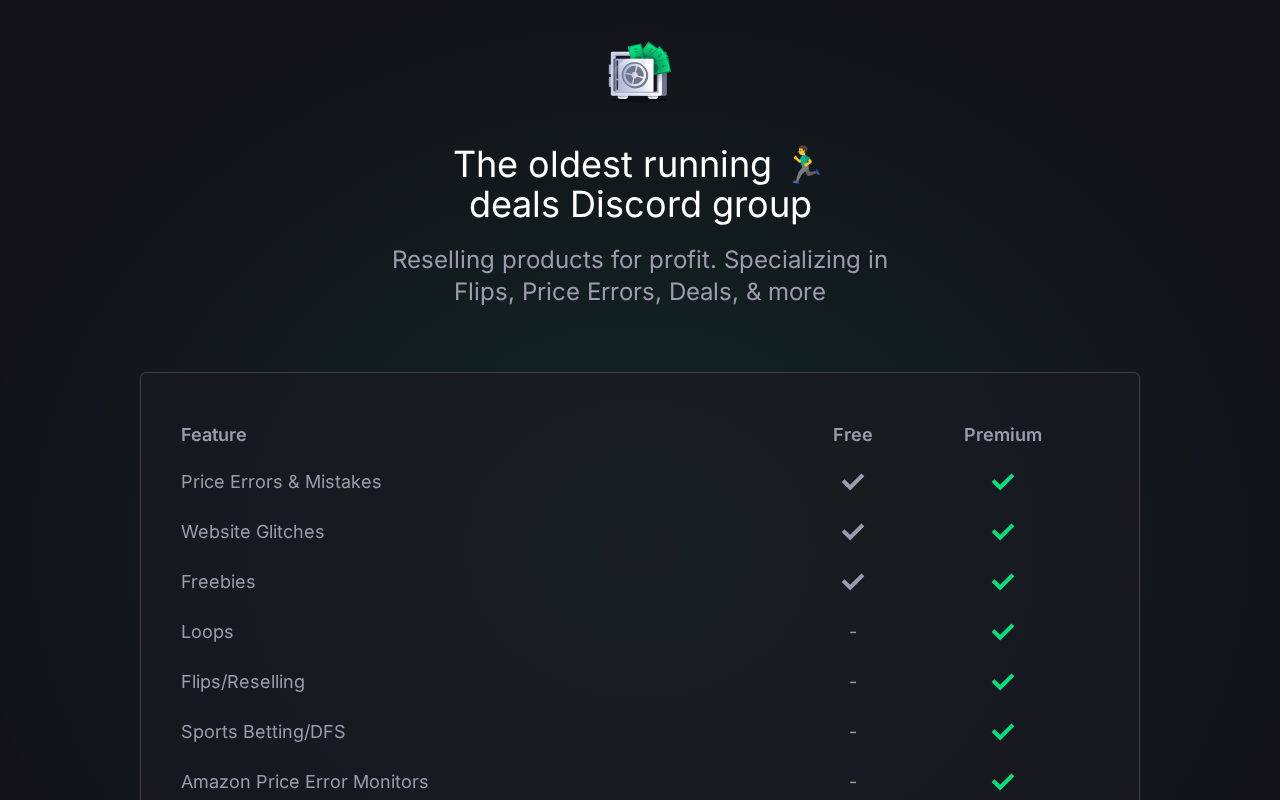The width and height of the screenshot is (1280, 800).
Task: Click the safe with cash logo icon
Action: (x=639, y=71)
